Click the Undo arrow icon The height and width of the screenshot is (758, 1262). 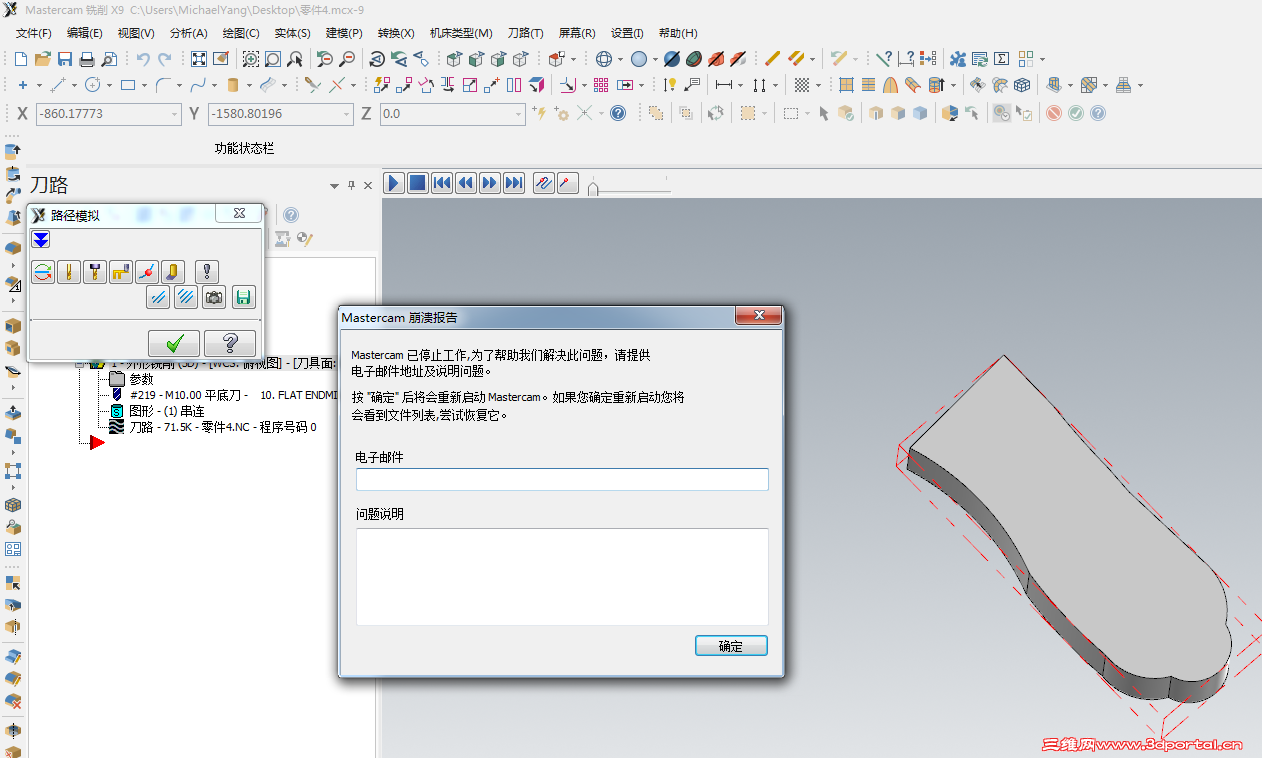tap(143, 59)
